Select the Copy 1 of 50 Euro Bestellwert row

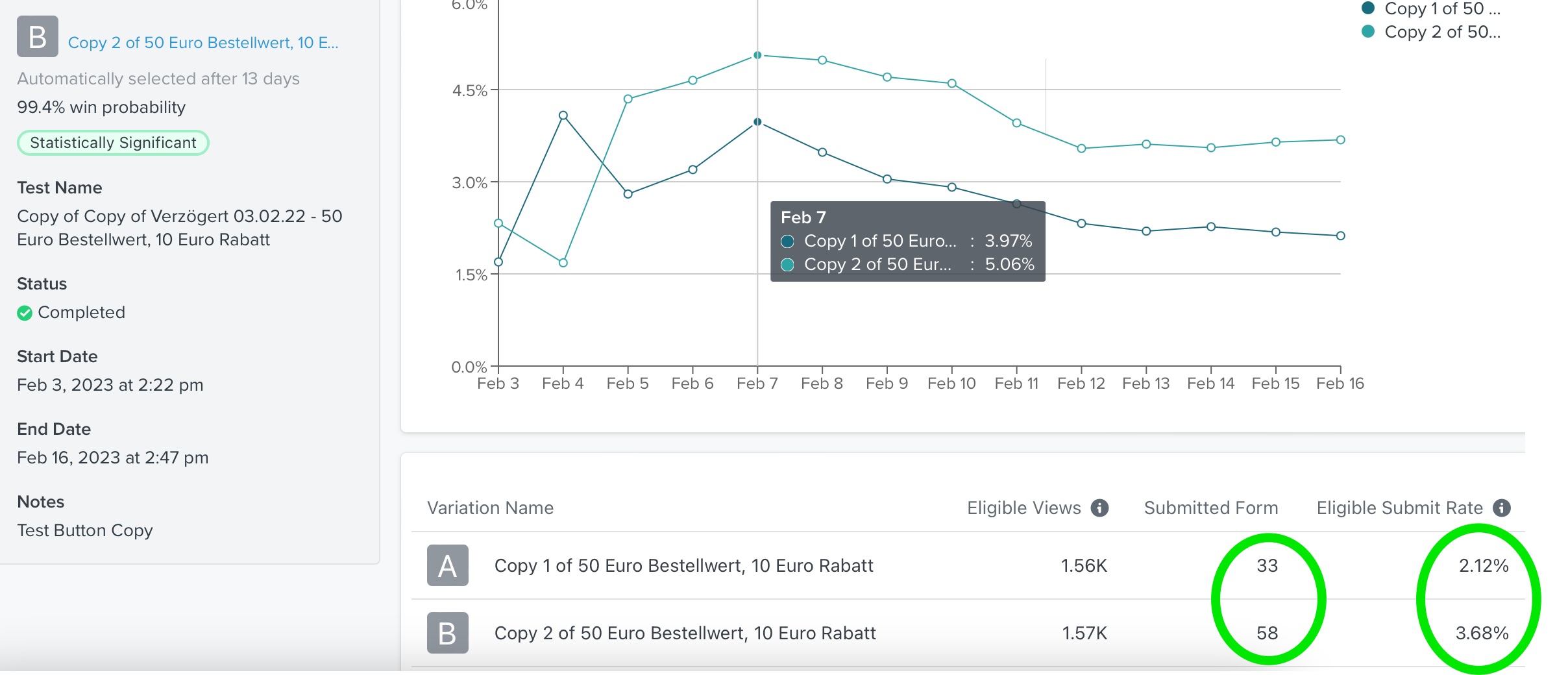pos(683,565)
